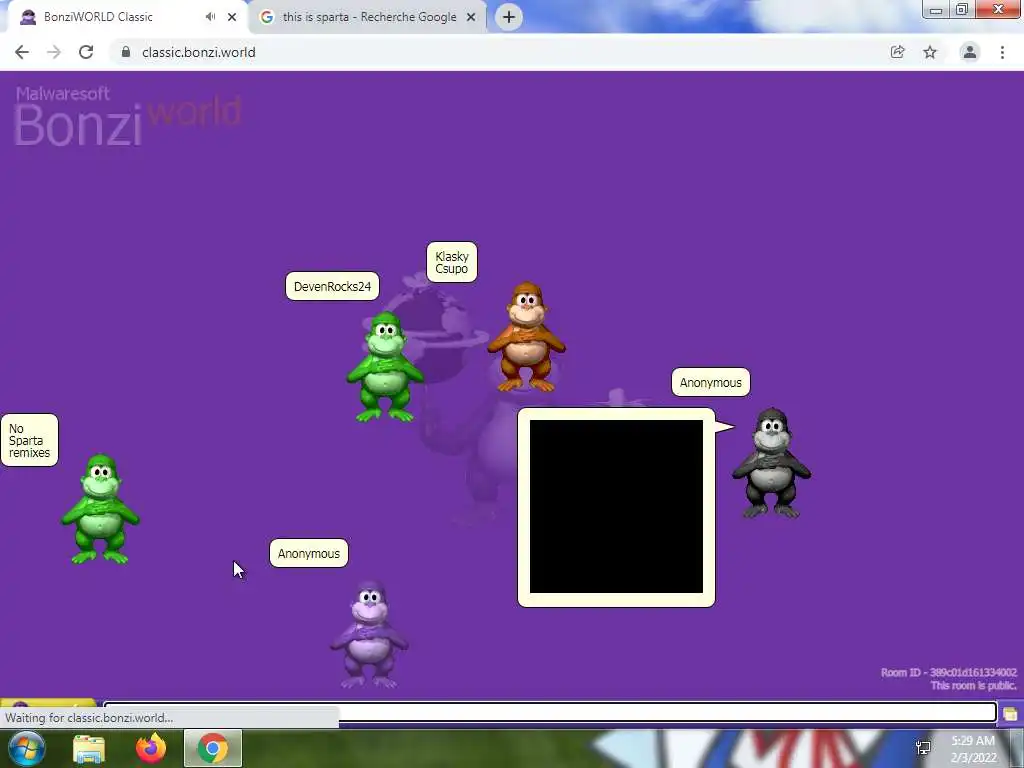Open the Chrome three-dot menu
Screen dimensions: 1024x768
click(x=1002, y=52)
